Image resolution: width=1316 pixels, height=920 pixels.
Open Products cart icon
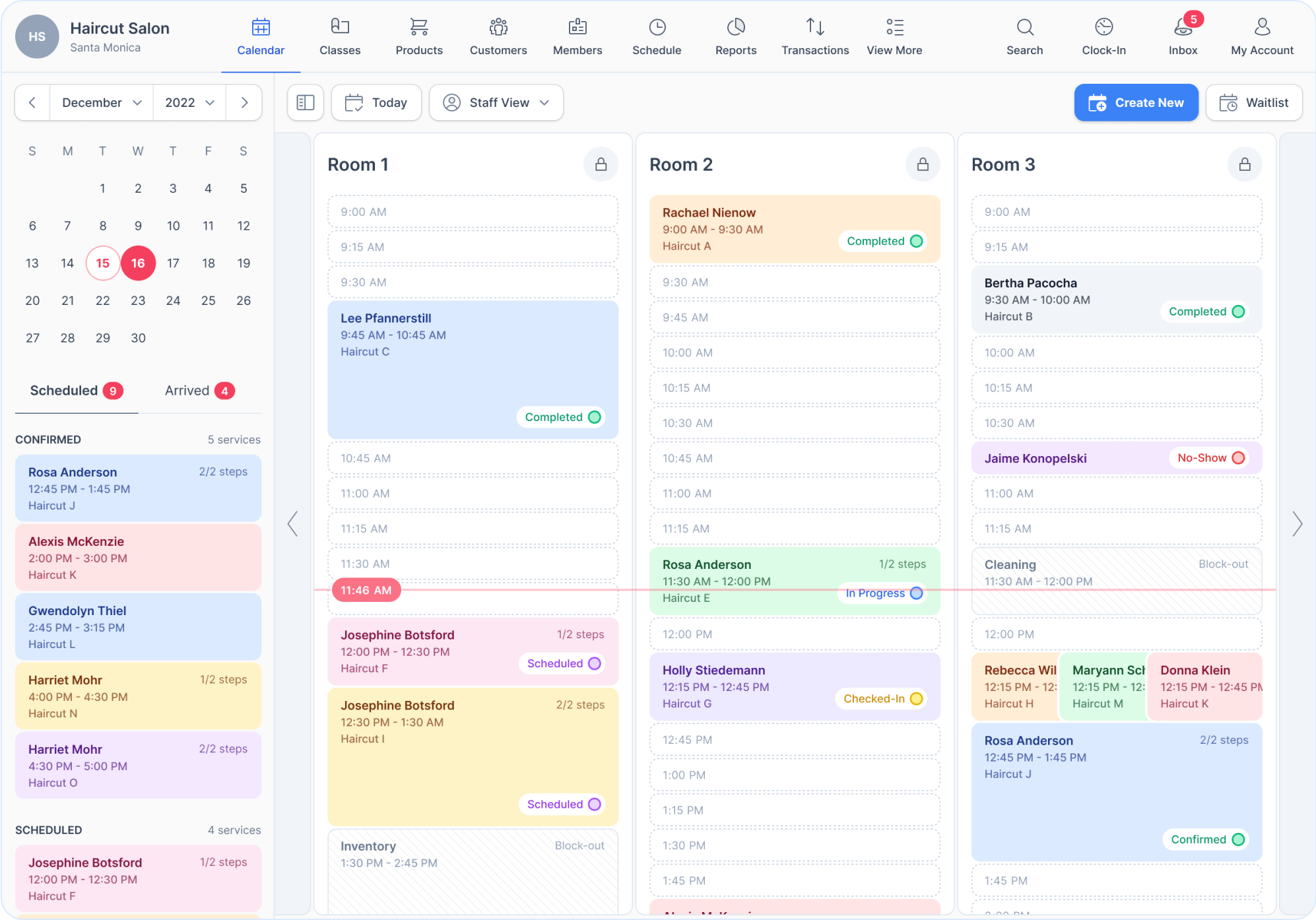click(x=419, y=27)
